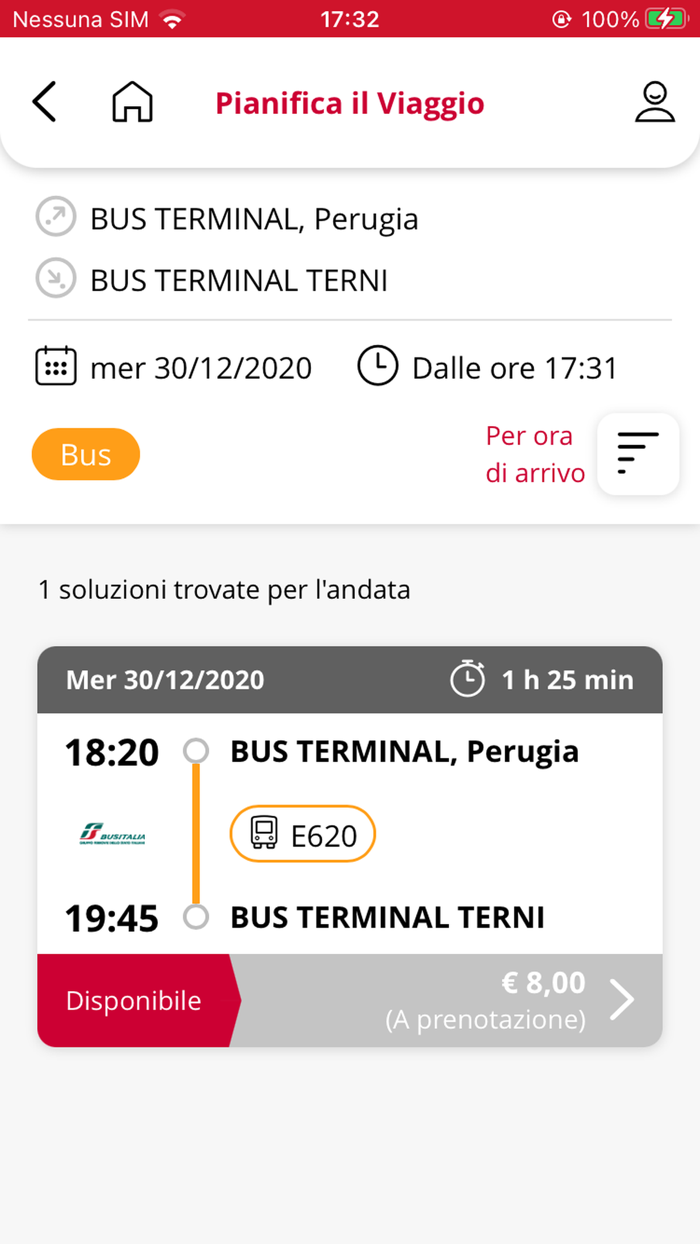Tap the Busitalia operator logo
Viewport: 700px width, 1244px height.
click(x=114, y=834)
